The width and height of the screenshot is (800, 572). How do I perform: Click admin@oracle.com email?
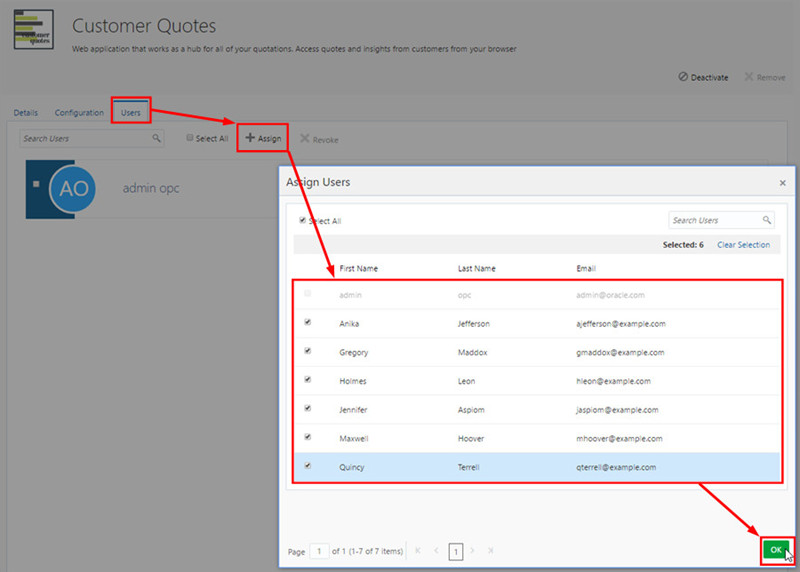(610, 295)
